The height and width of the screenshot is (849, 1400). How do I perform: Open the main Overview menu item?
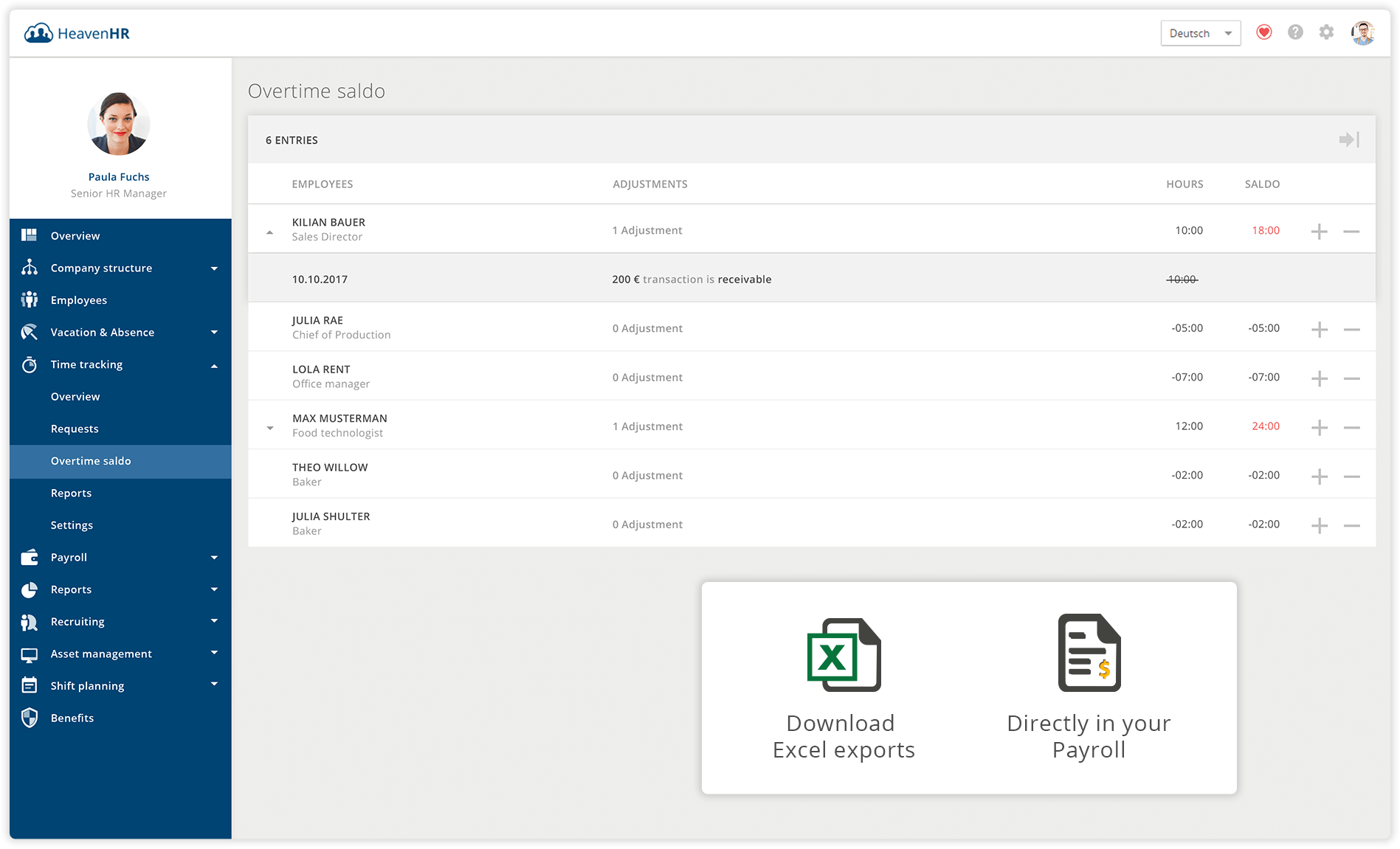pos(75,236)
